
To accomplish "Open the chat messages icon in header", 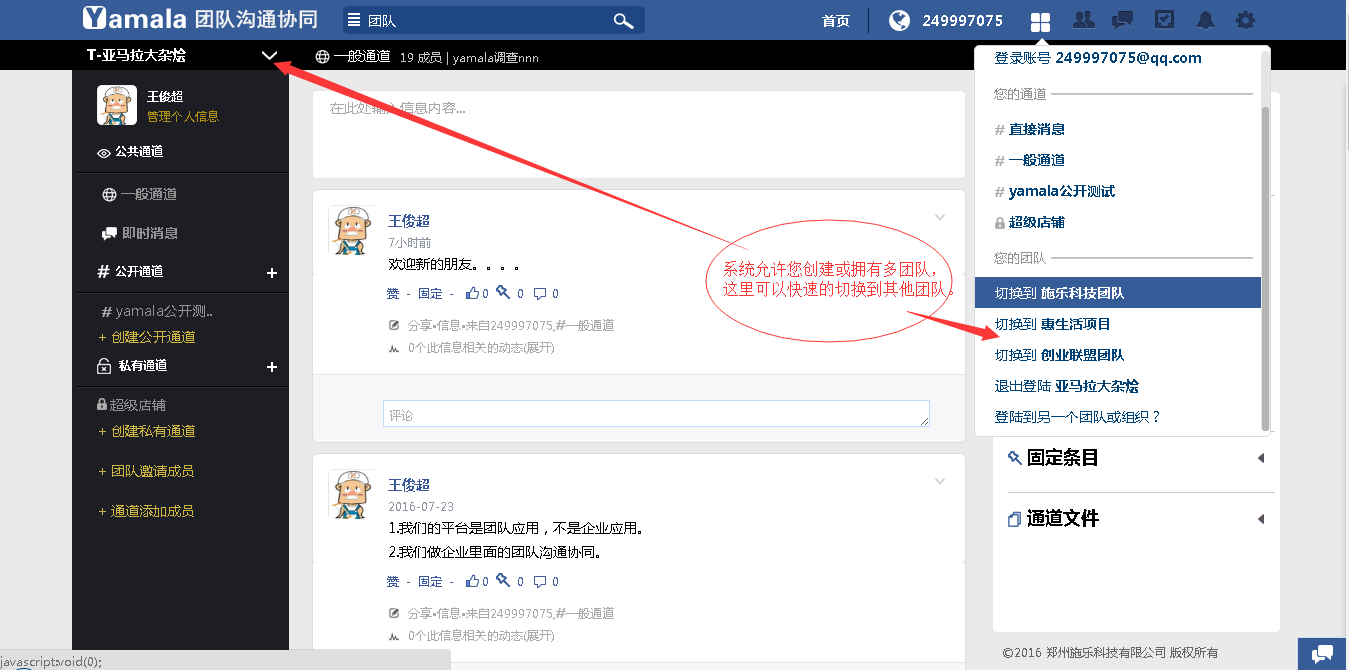I will pos(1123,20).
